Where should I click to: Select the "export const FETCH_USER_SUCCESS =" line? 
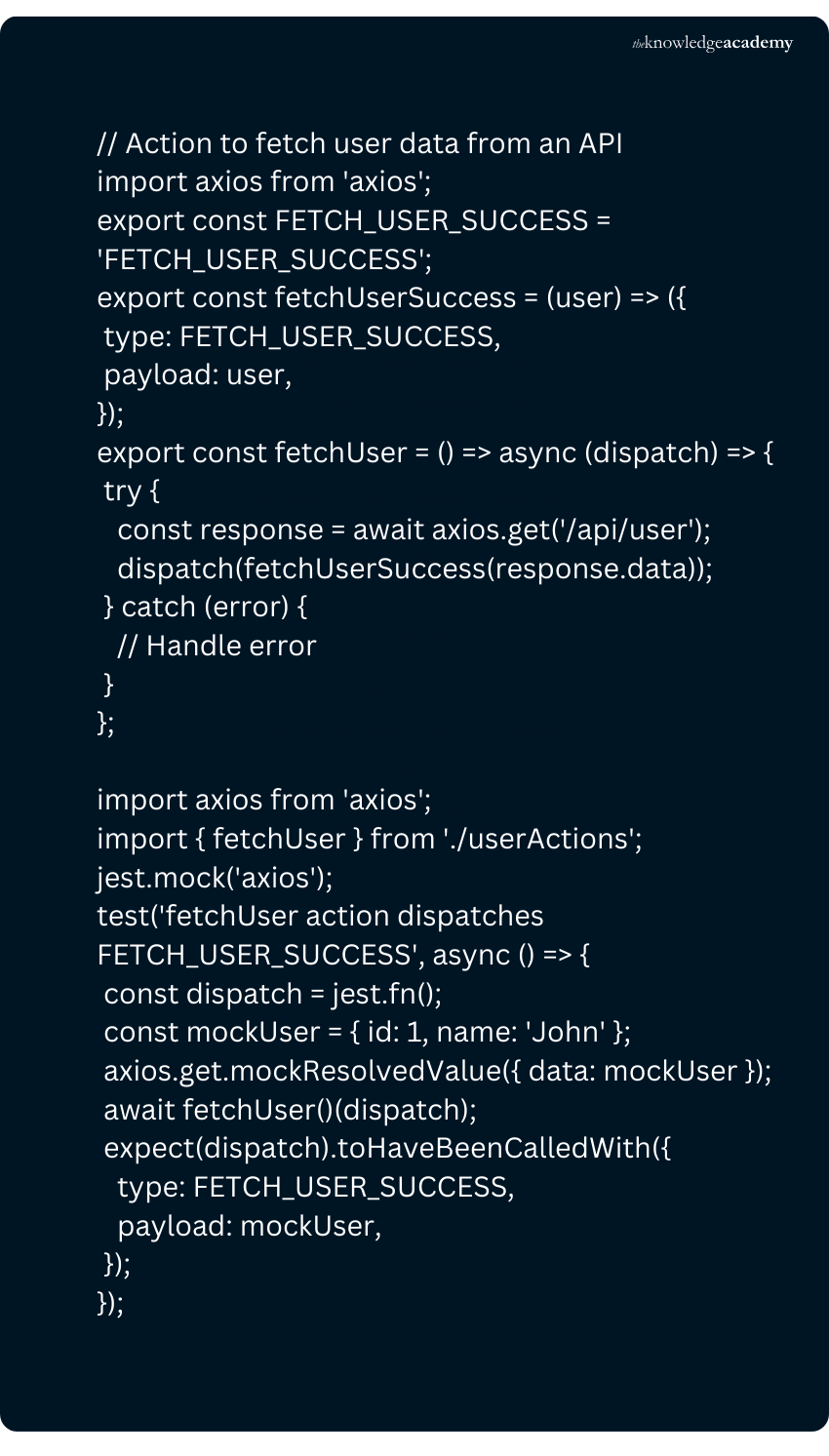point(353,220)
